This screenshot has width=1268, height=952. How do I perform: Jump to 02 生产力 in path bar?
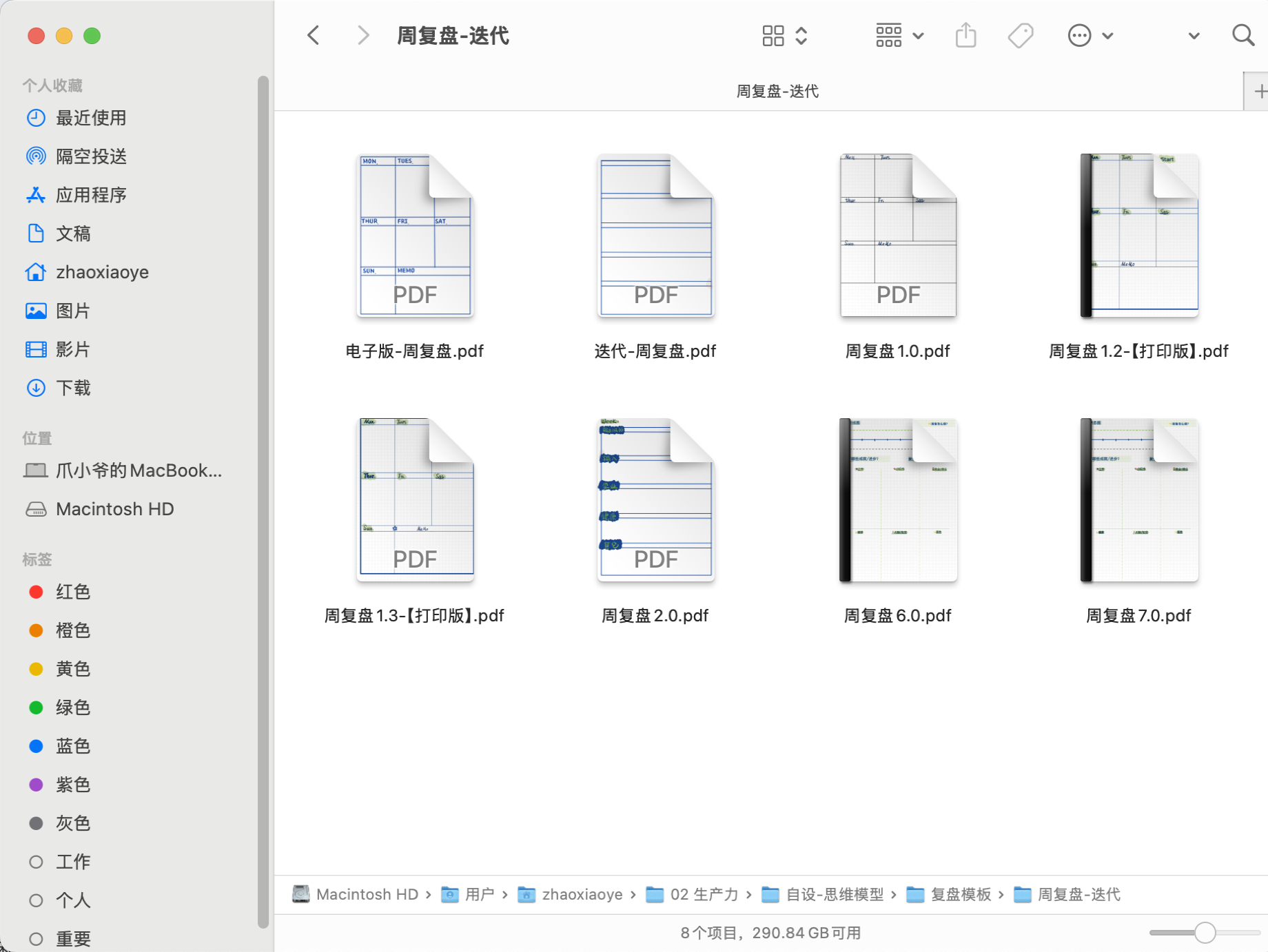click(693, 894)
